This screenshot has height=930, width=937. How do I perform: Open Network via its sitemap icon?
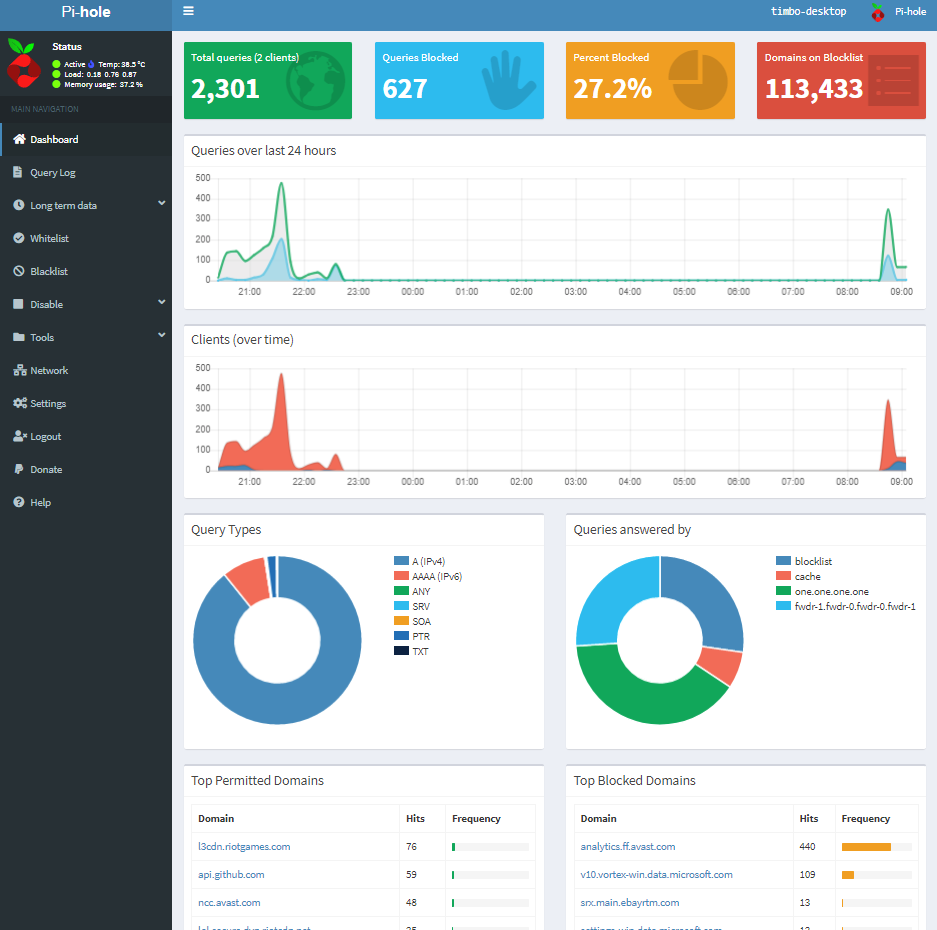pyautogui.click(x=17, y=370)
